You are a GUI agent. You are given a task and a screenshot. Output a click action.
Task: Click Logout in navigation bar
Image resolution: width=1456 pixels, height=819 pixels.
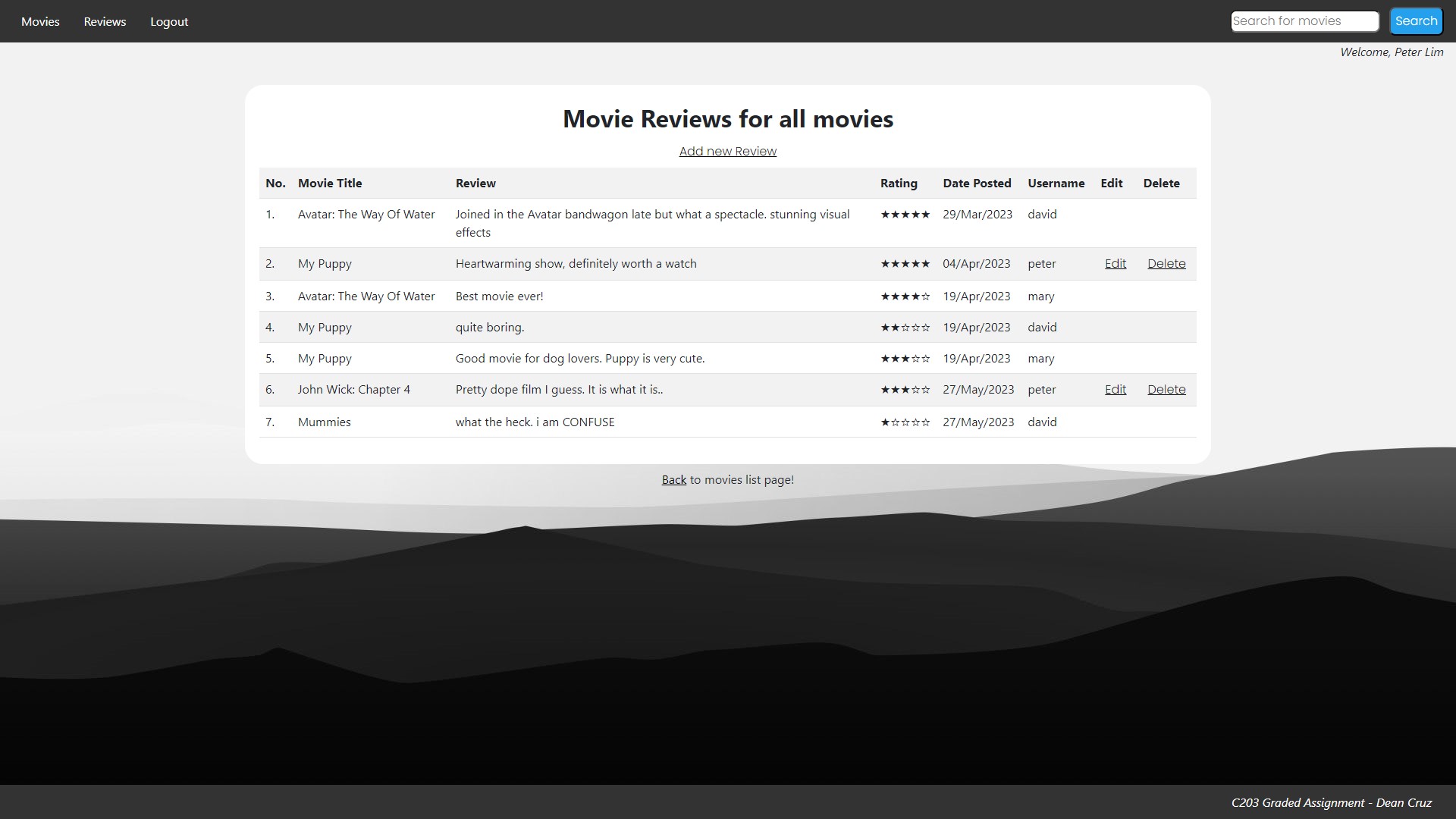(x=169, y=21)
